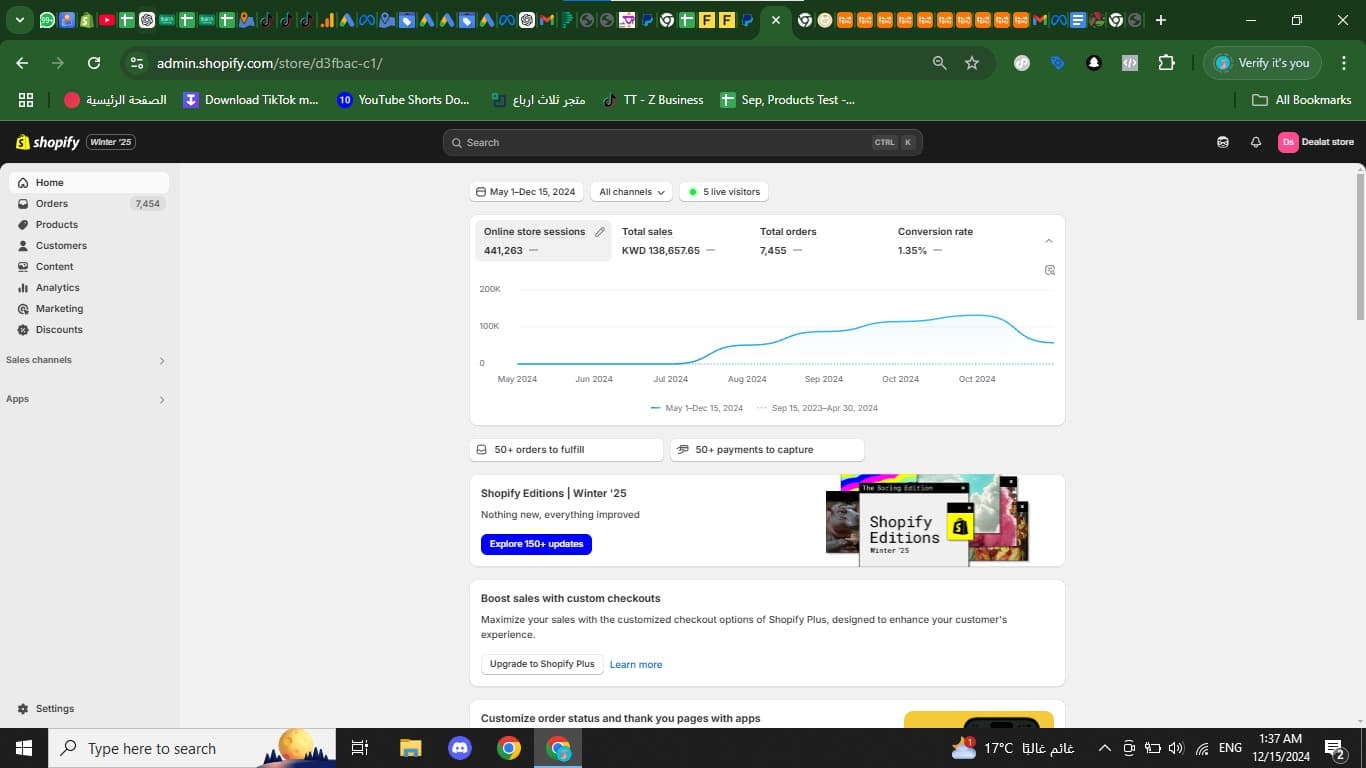
Task: Click the Explore 150+ updates button
Action: click(536, 544)
